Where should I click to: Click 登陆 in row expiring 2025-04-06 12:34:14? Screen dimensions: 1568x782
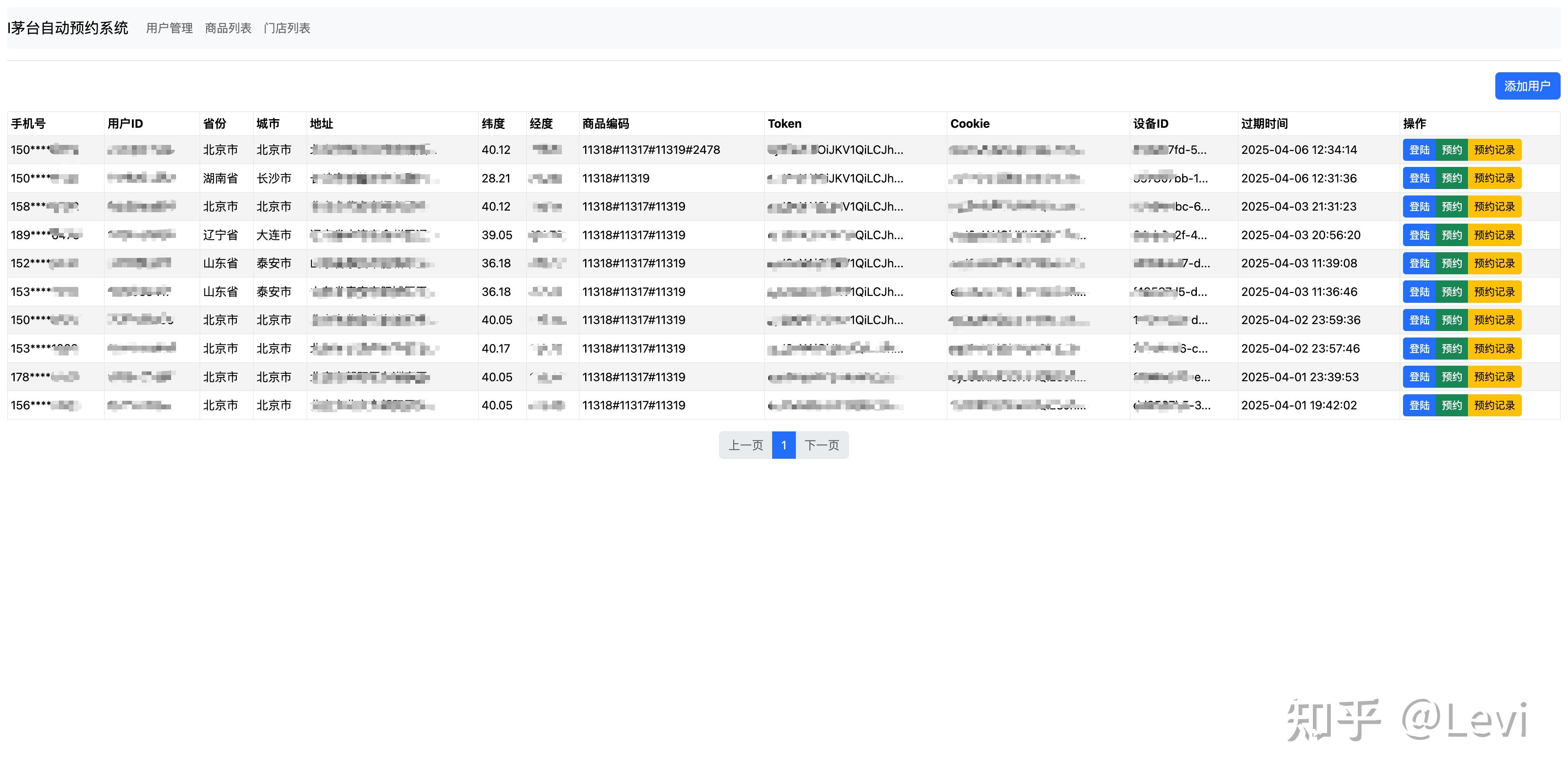1419,150
